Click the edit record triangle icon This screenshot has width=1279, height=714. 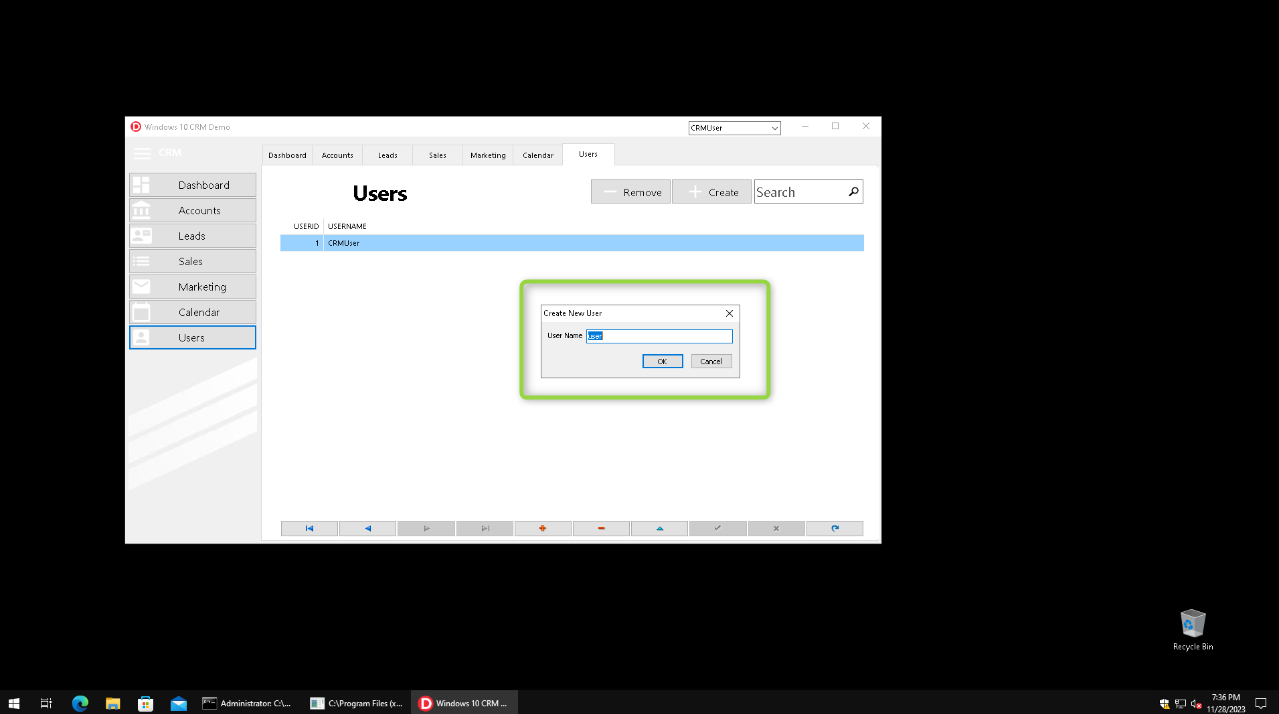tap(660, 528)
